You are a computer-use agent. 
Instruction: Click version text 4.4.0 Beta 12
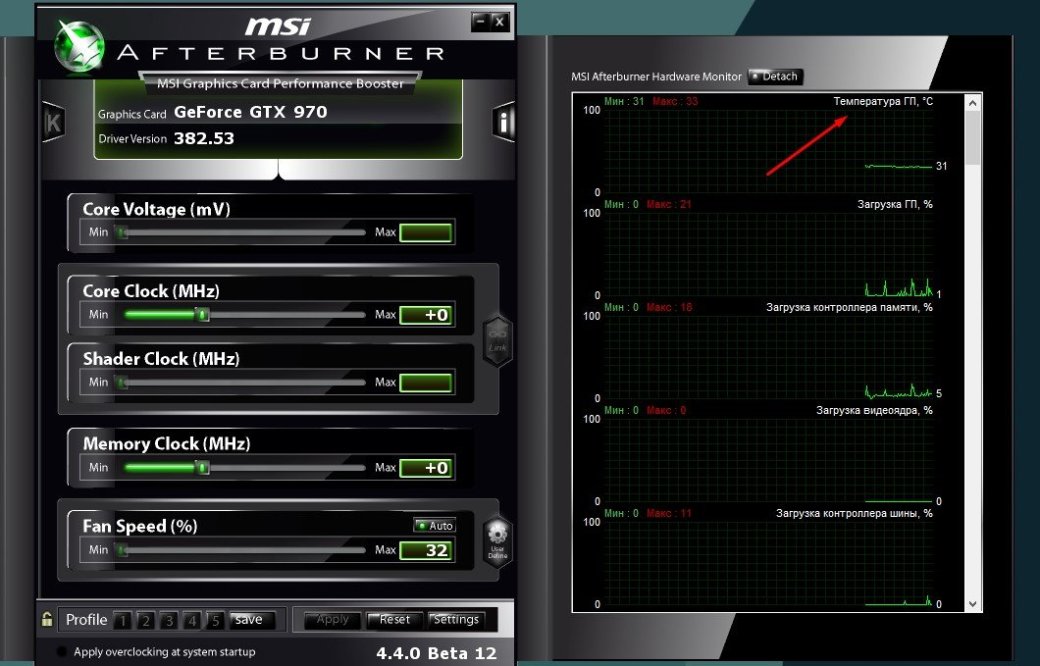coord(436,653)
